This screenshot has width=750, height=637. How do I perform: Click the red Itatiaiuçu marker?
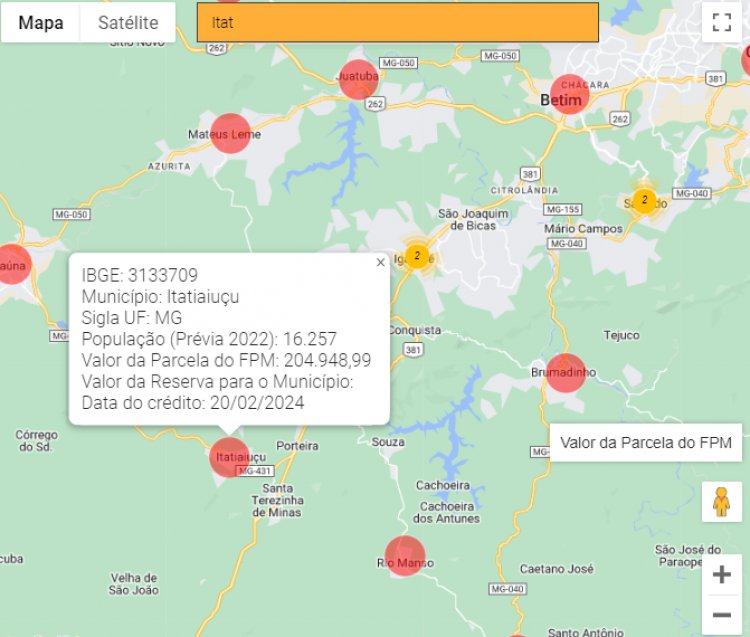229,457
